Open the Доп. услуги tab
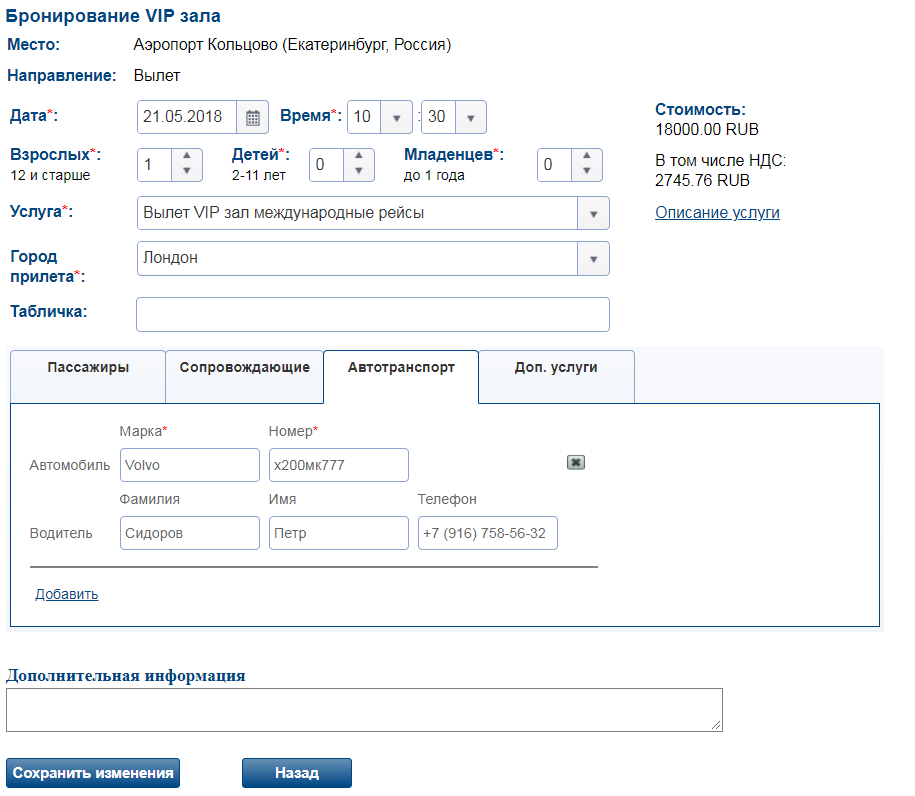 [x=556, y=368]
